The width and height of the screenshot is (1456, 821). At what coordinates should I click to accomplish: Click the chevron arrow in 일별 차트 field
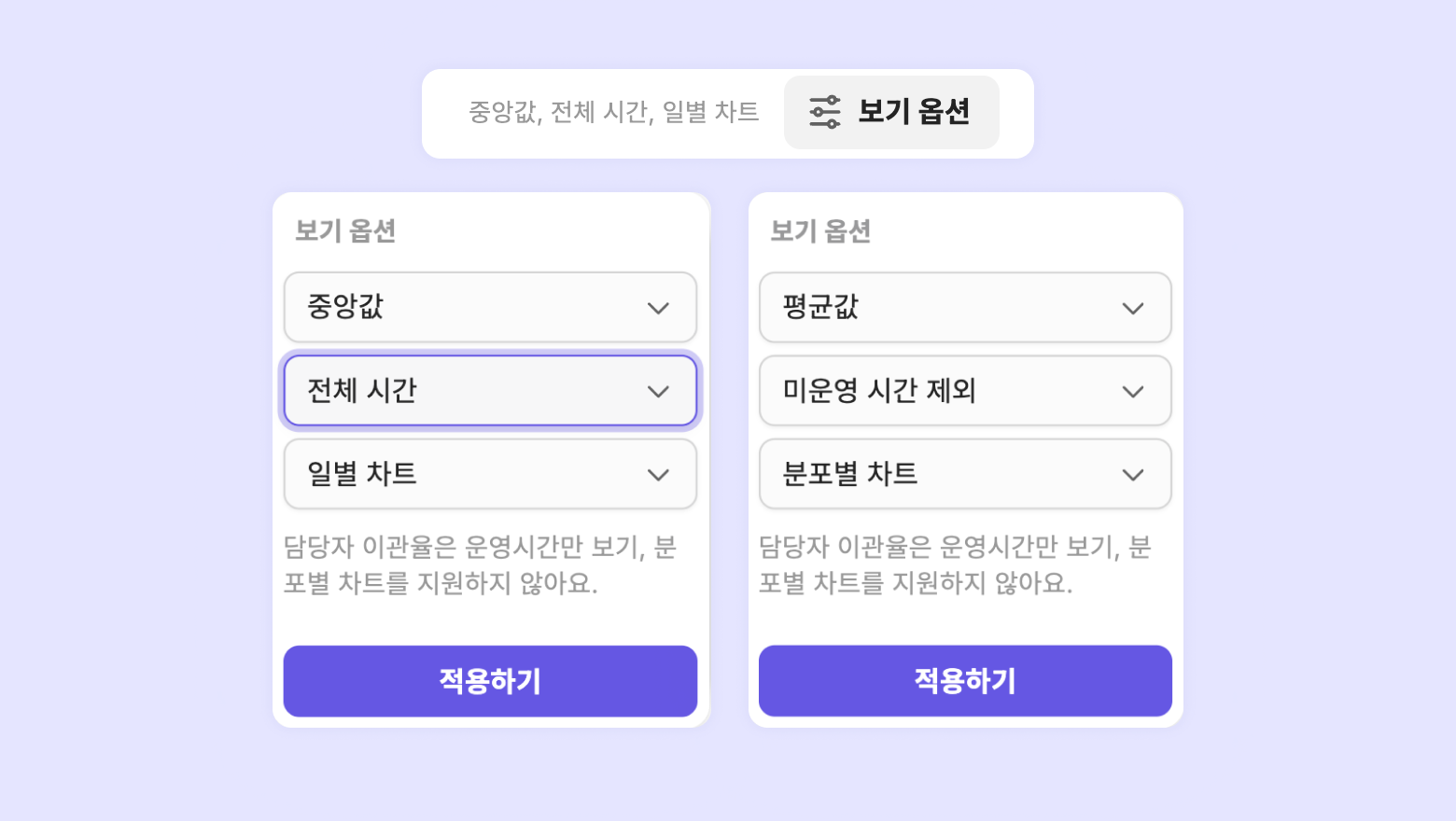click(658, 475)
